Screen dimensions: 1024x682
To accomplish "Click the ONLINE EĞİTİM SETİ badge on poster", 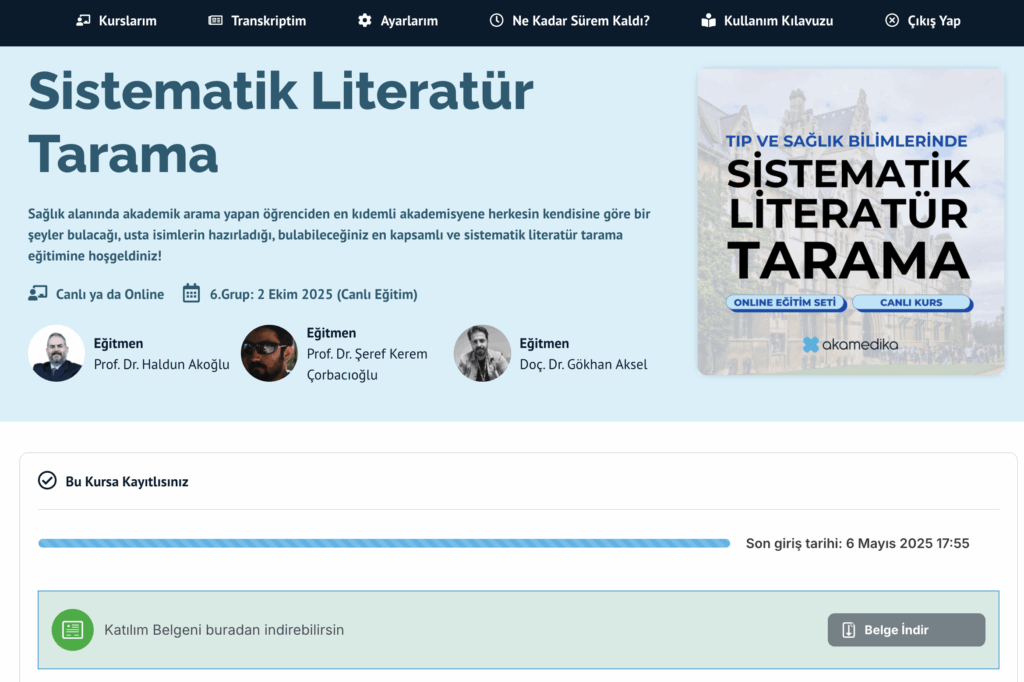I will coord(785,302).
